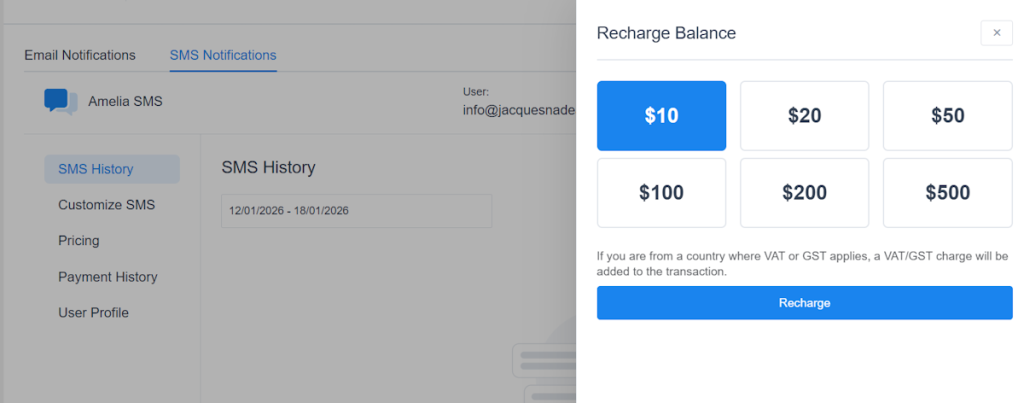Click the Amelia SMS chat bubbles icon
This screenshot has width=1024, height=403.
(x=61, y=101)
